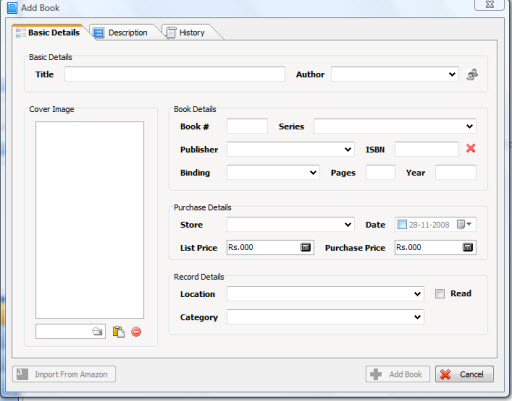Open the Purchase Price calculator icon
The width and height of the screenshot is (512, 401).
tap(468, 247)
